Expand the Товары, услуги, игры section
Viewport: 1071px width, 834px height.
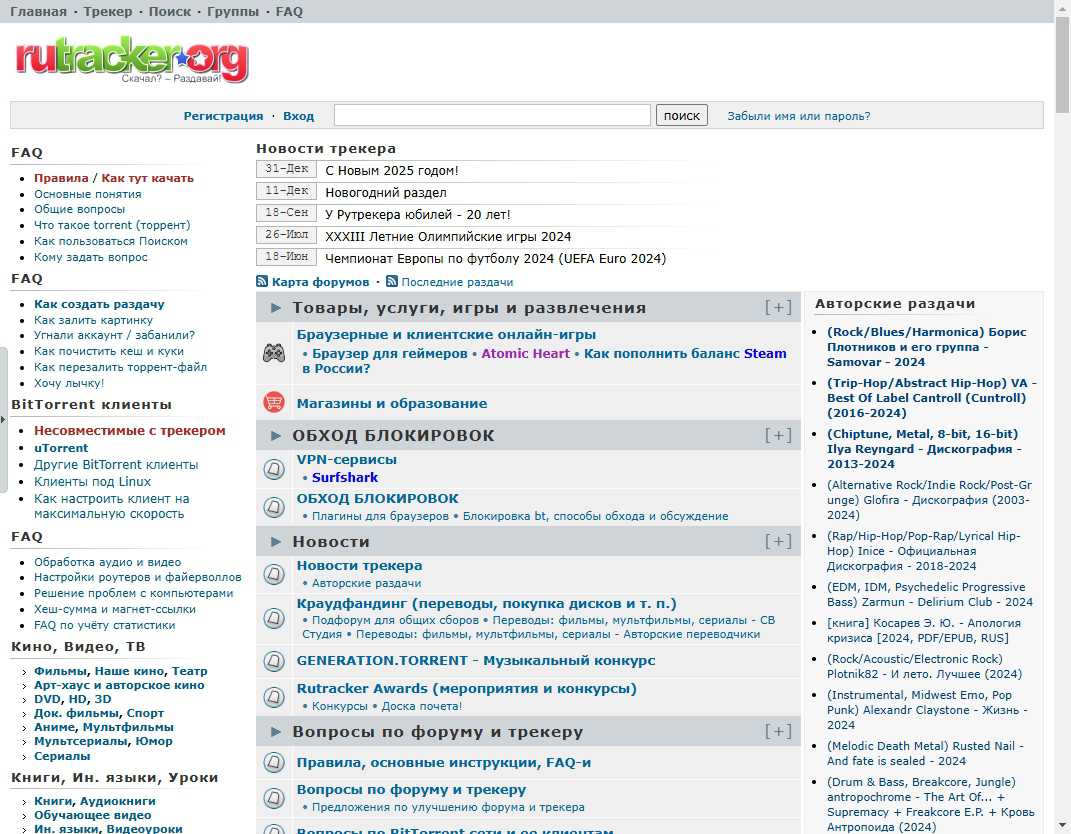[x=778, y=308]
